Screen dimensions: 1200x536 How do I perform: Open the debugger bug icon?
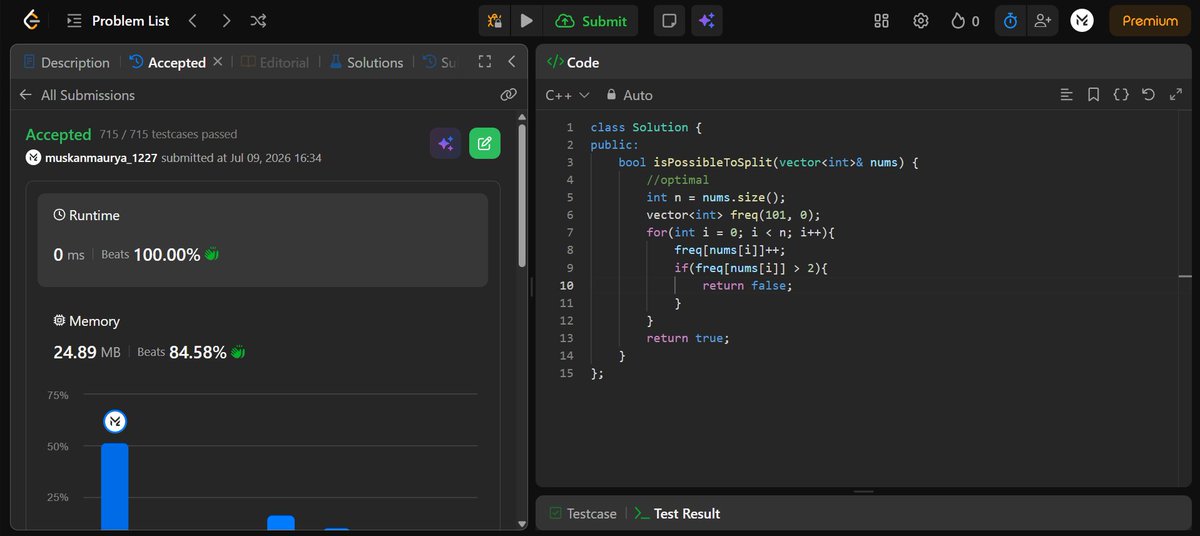coord(494,20)
